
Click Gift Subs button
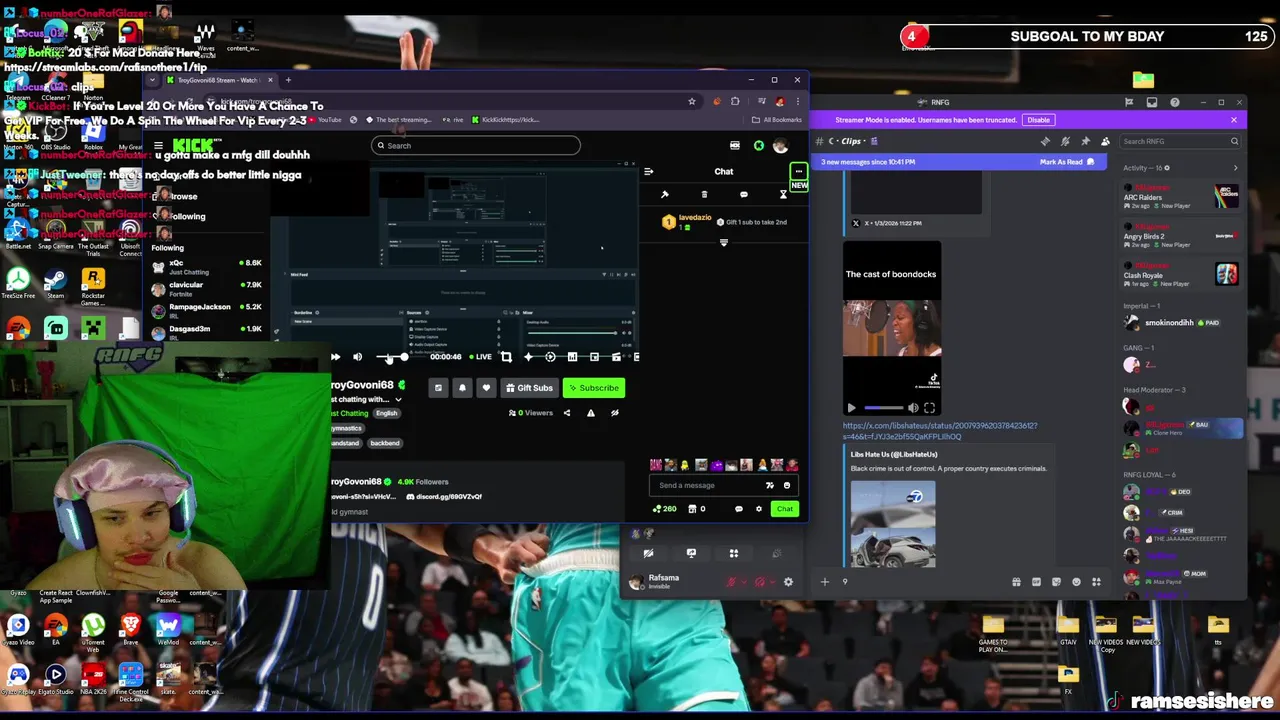click(529, 388)
